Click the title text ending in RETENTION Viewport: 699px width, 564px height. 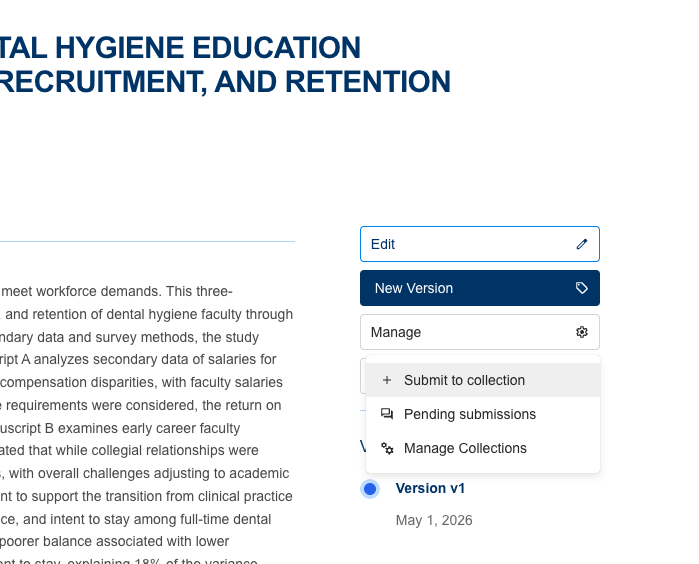click(x=225, y=65)
